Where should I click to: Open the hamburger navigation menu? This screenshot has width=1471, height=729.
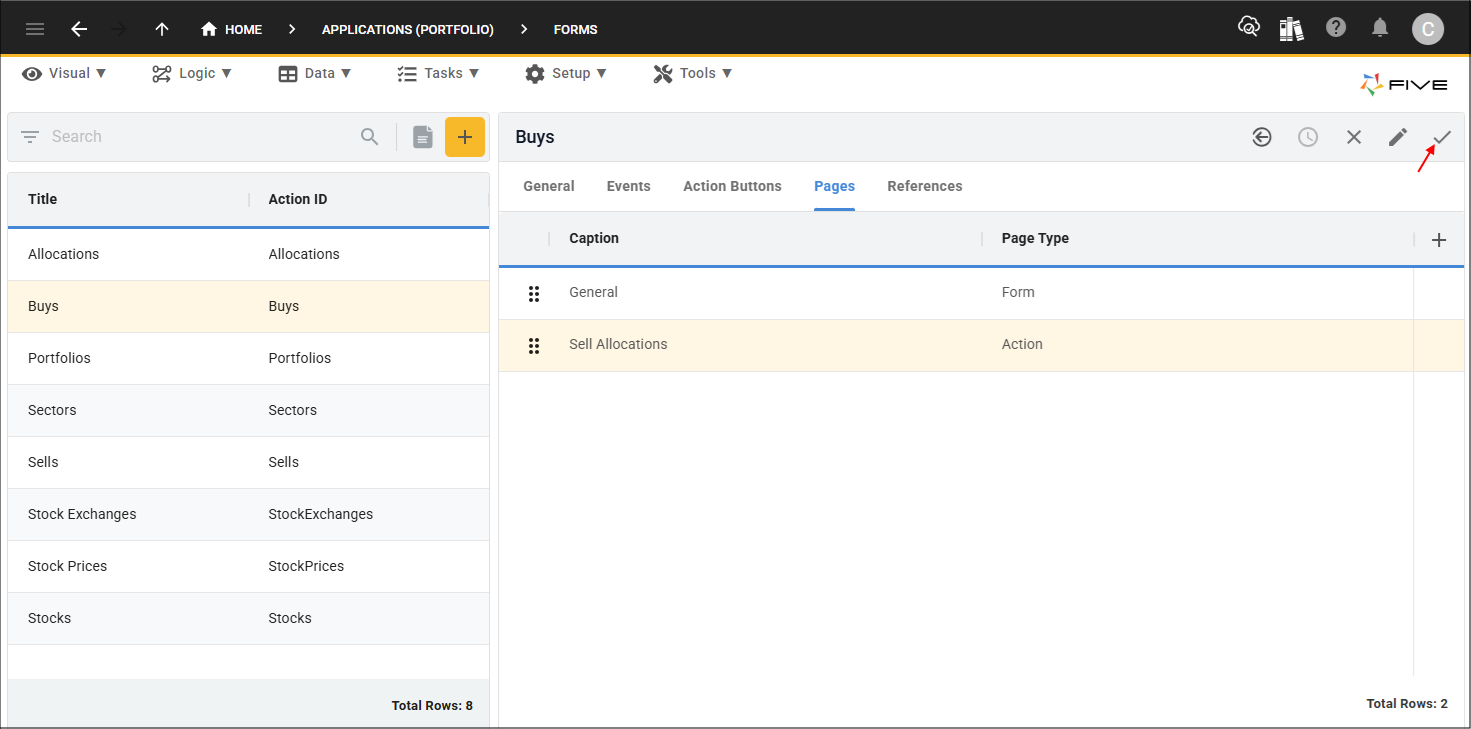coord(35,29)
